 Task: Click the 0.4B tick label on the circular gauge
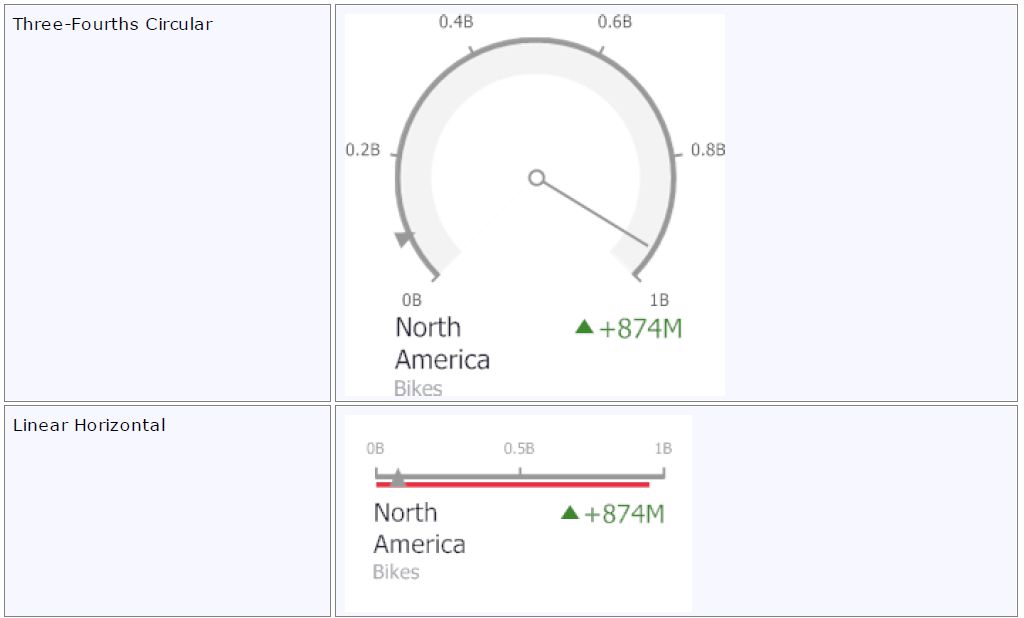456,22
